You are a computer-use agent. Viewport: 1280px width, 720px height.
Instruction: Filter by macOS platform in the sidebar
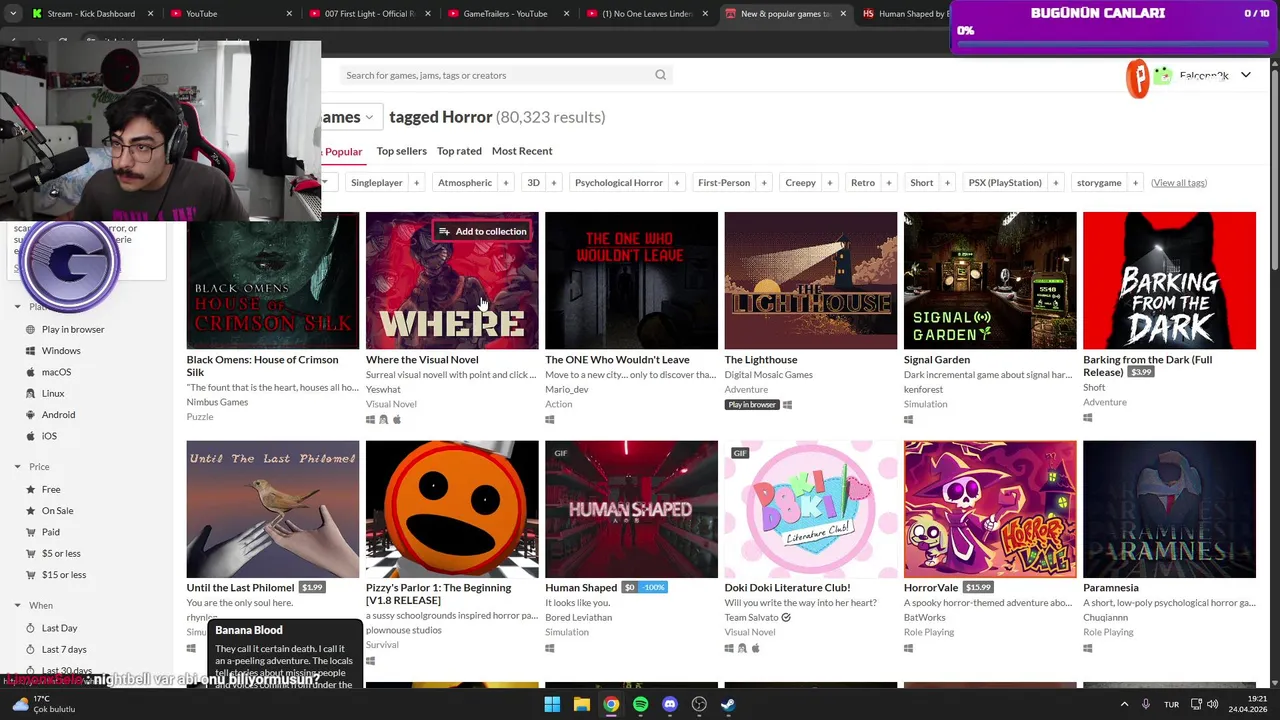point(56,372)
